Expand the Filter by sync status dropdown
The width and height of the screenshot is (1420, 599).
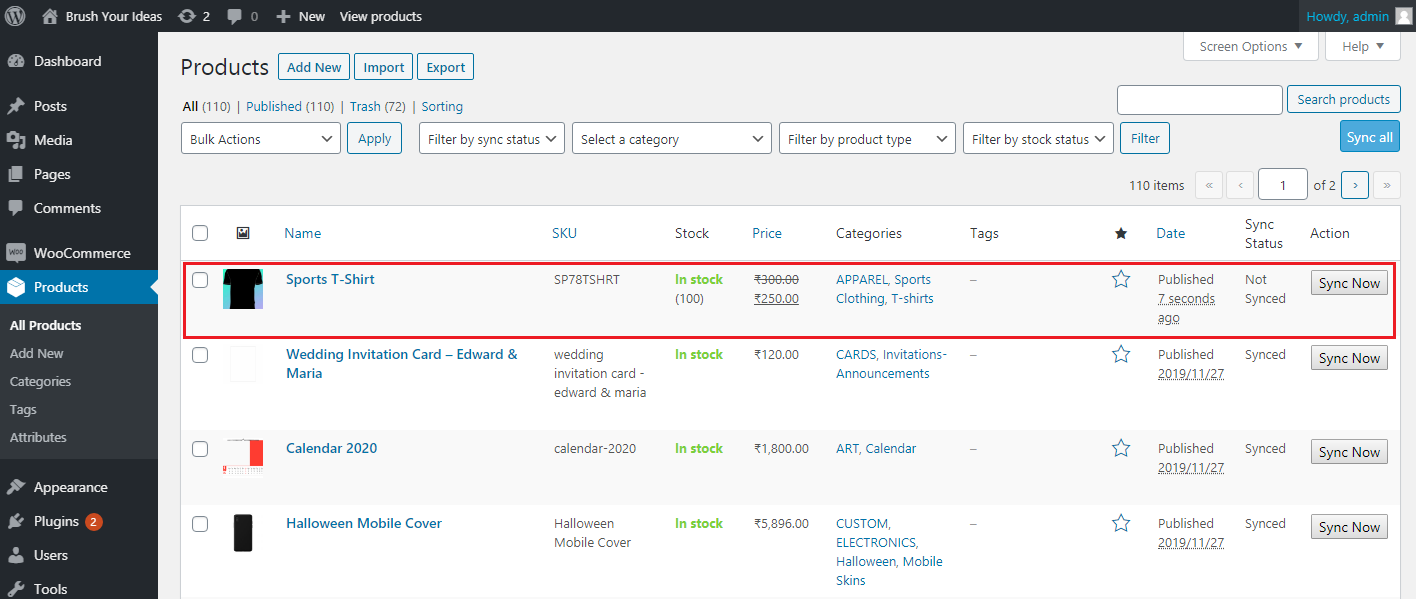[x=492, y=139]
